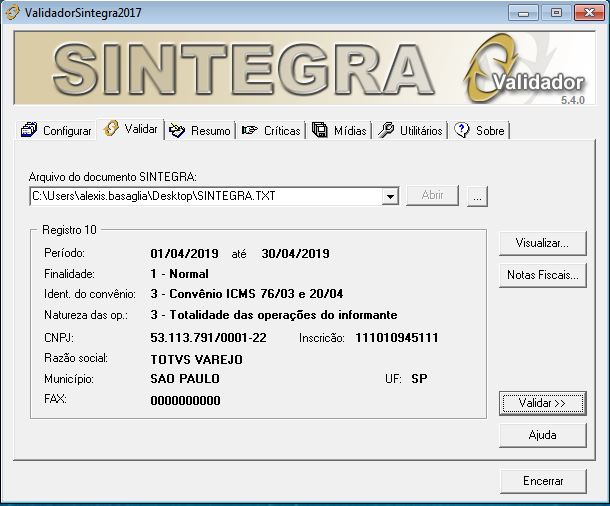This screenshot has width=610, height=506.
Task: Click the ValidadorSintegra2017 title bar icon
Action: tap(12, 12)
